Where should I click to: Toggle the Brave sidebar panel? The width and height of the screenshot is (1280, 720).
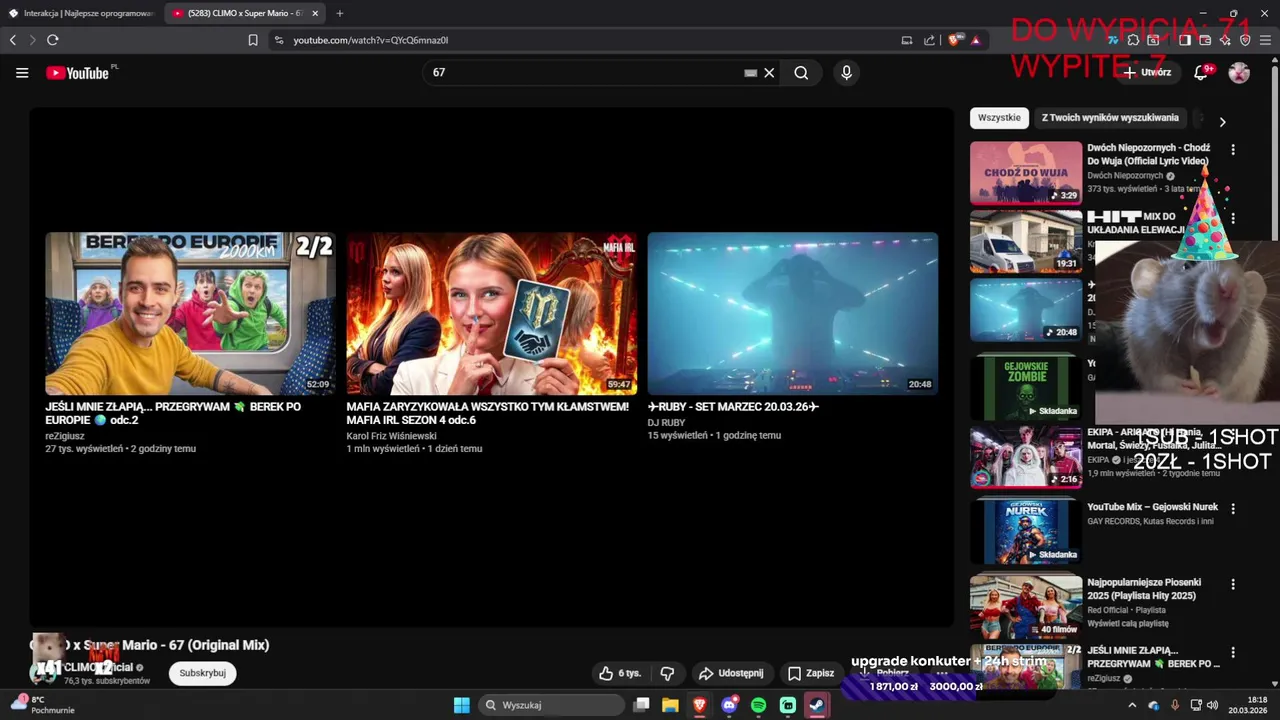[1185, 40]
